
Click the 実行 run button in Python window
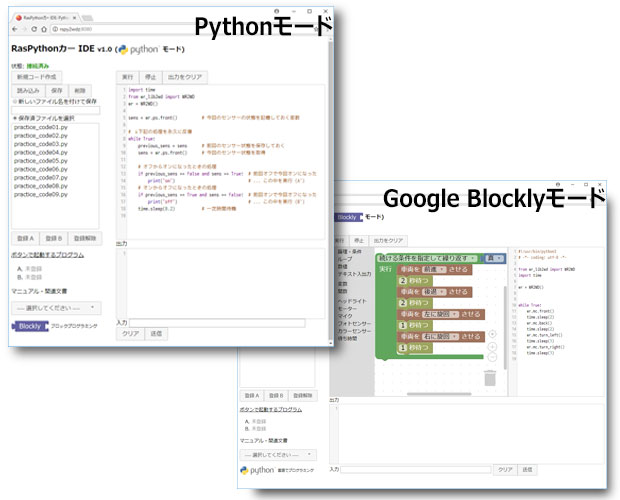127,77
